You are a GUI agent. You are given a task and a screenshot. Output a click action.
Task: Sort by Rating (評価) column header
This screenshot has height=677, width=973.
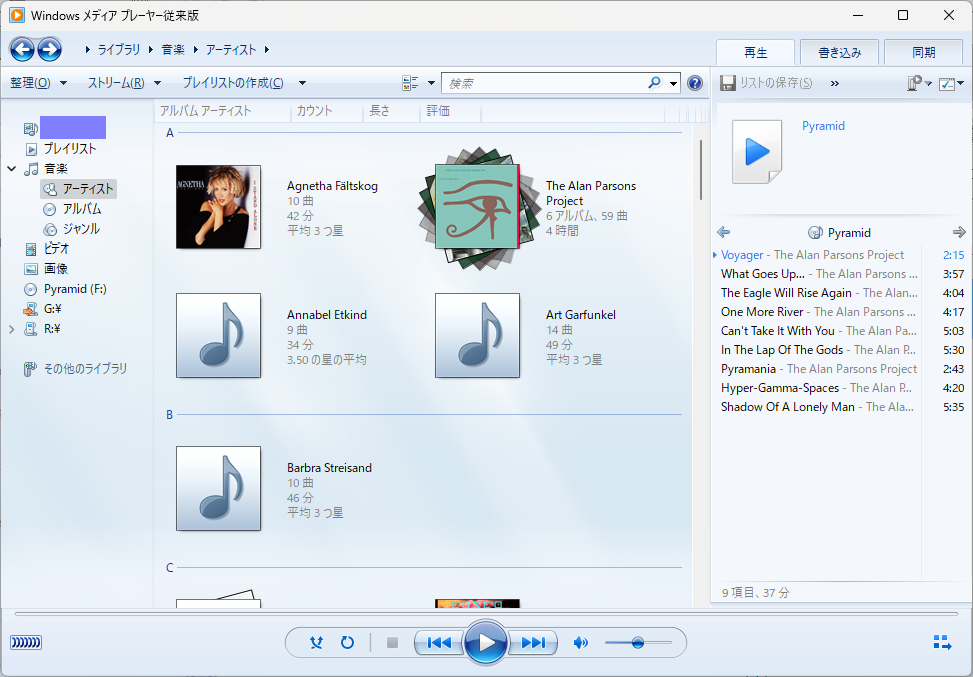[451, 110]
